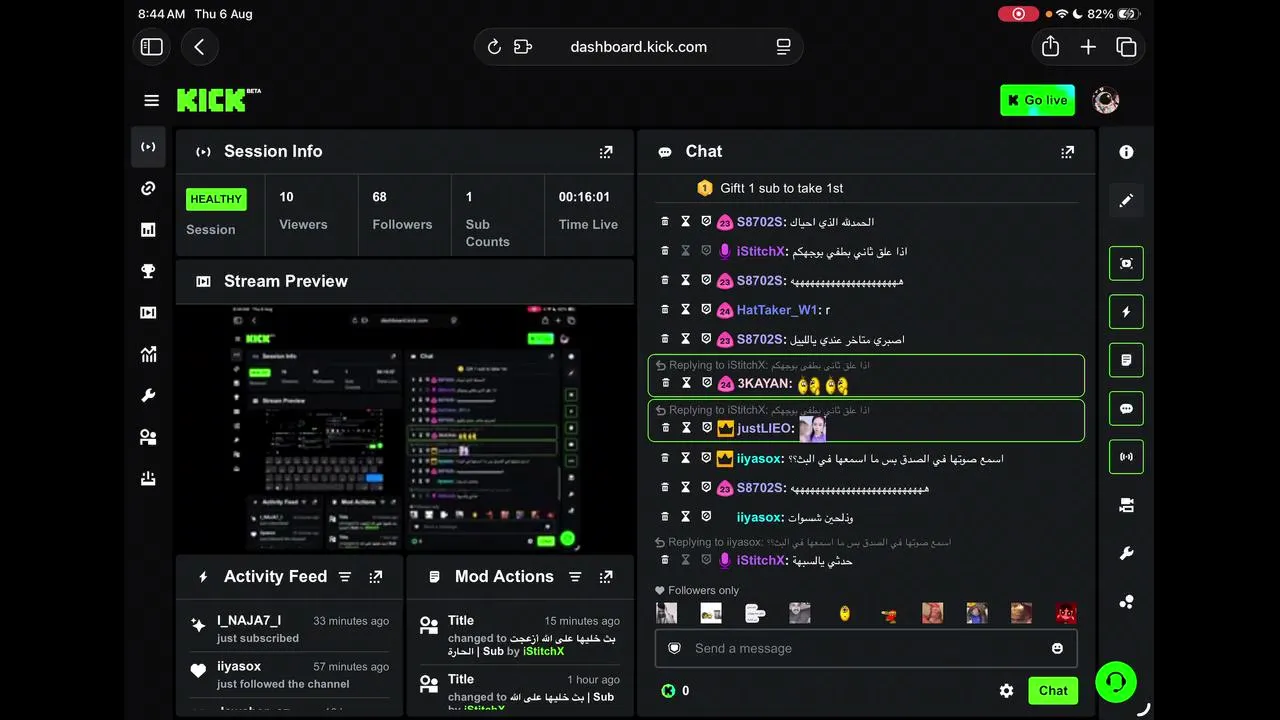Open the support headset button

1116,682
